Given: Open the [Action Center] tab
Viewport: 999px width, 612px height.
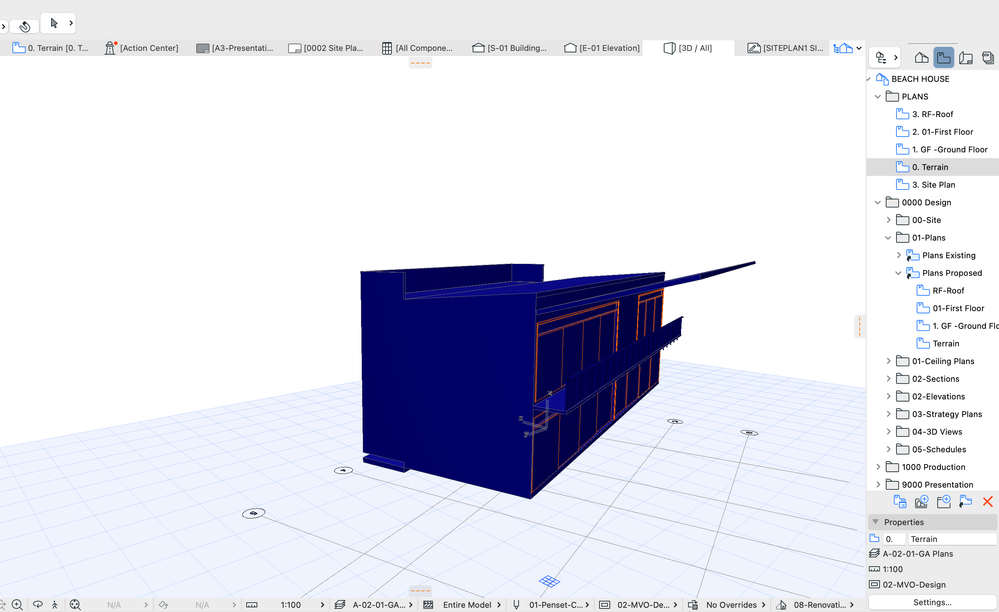Looking at the screenshot, I should point(143,47).
